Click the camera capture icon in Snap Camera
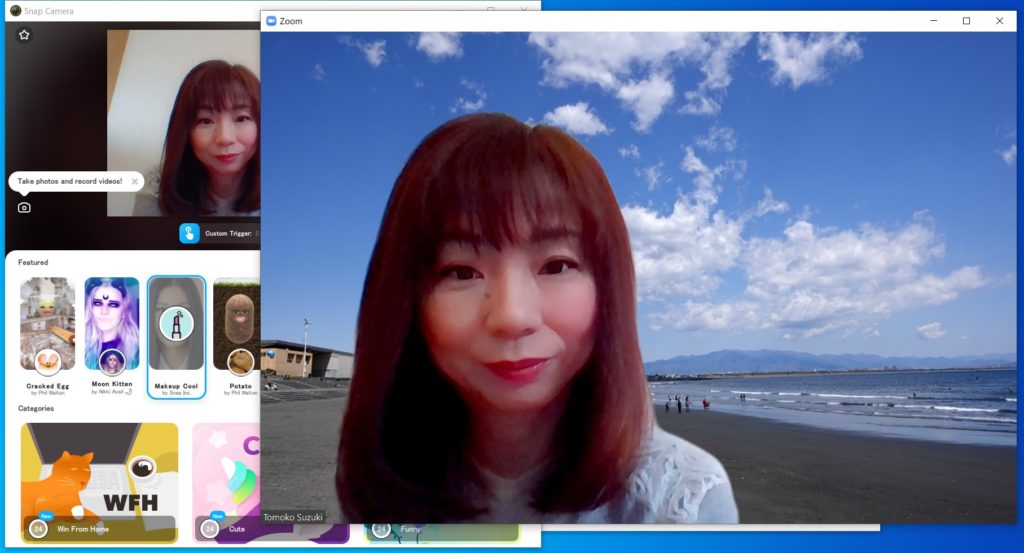Image resolution: width=1024 pixels, height=553 pixels. point(24,208)
